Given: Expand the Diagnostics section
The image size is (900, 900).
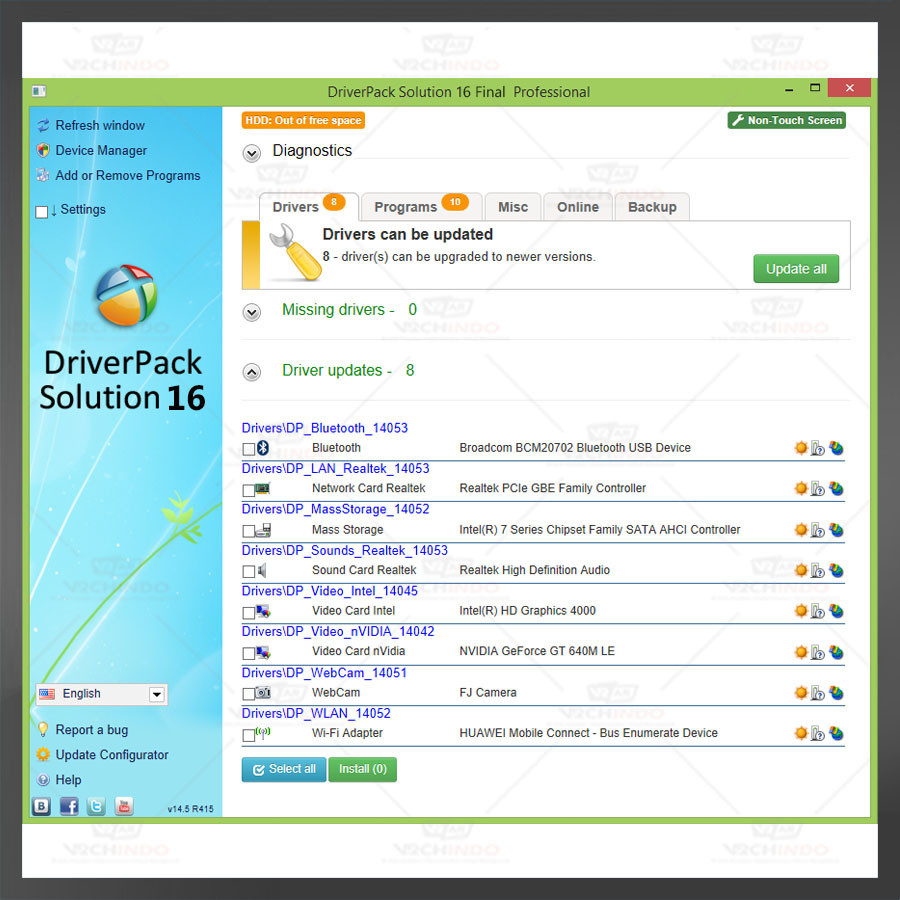Looking at the screenshot, I should (252, 152).
